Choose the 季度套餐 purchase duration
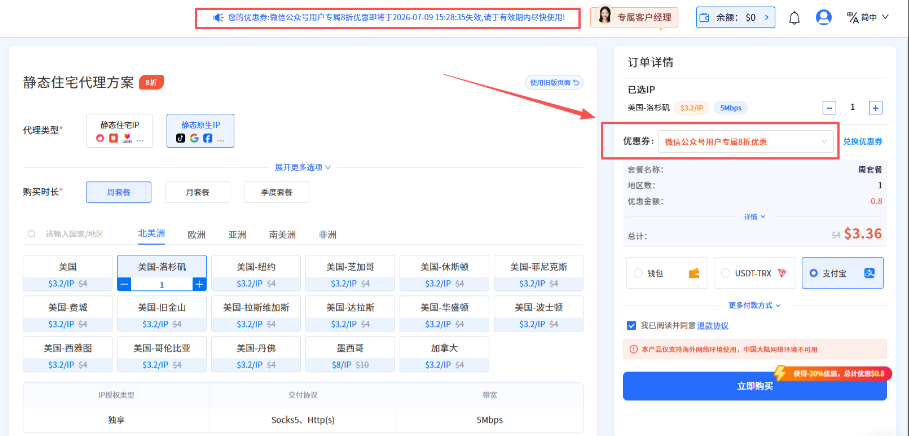This screenshot has width=909, height=436. pyautogui.click(x=277, y=192)
